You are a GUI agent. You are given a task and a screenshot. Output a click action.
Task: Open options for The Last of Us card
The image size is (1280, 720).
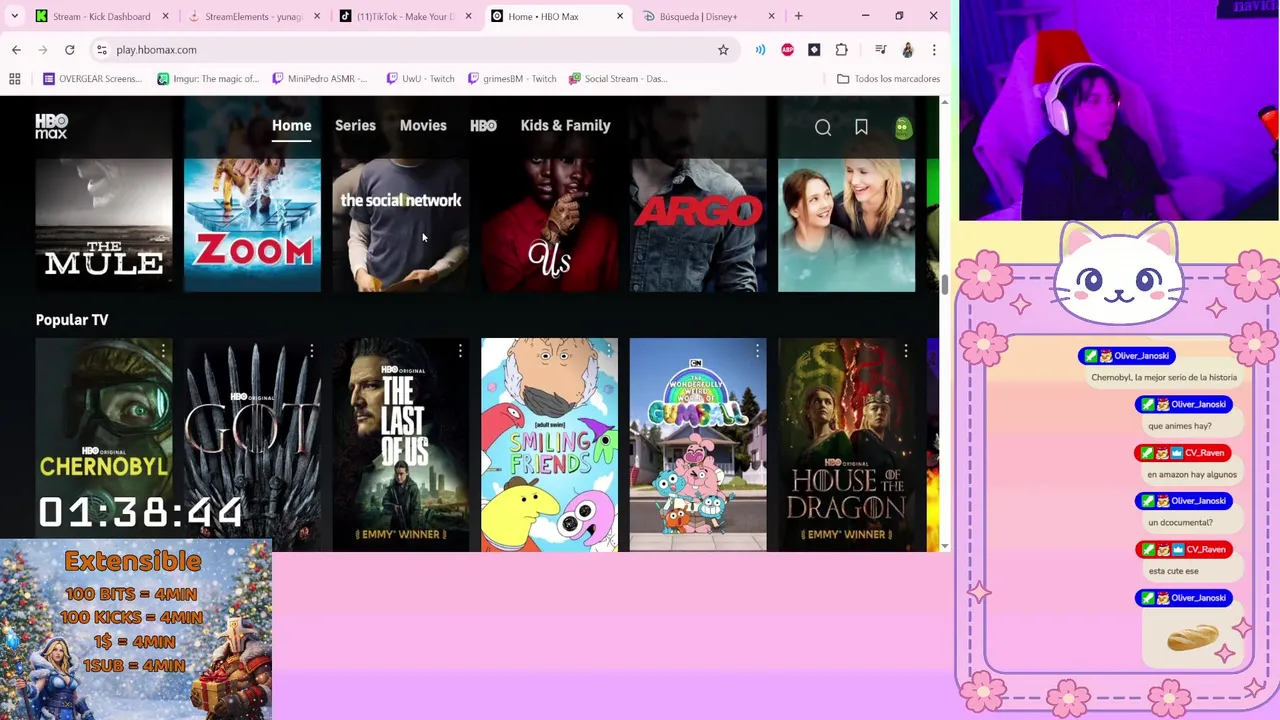(460, 351)
